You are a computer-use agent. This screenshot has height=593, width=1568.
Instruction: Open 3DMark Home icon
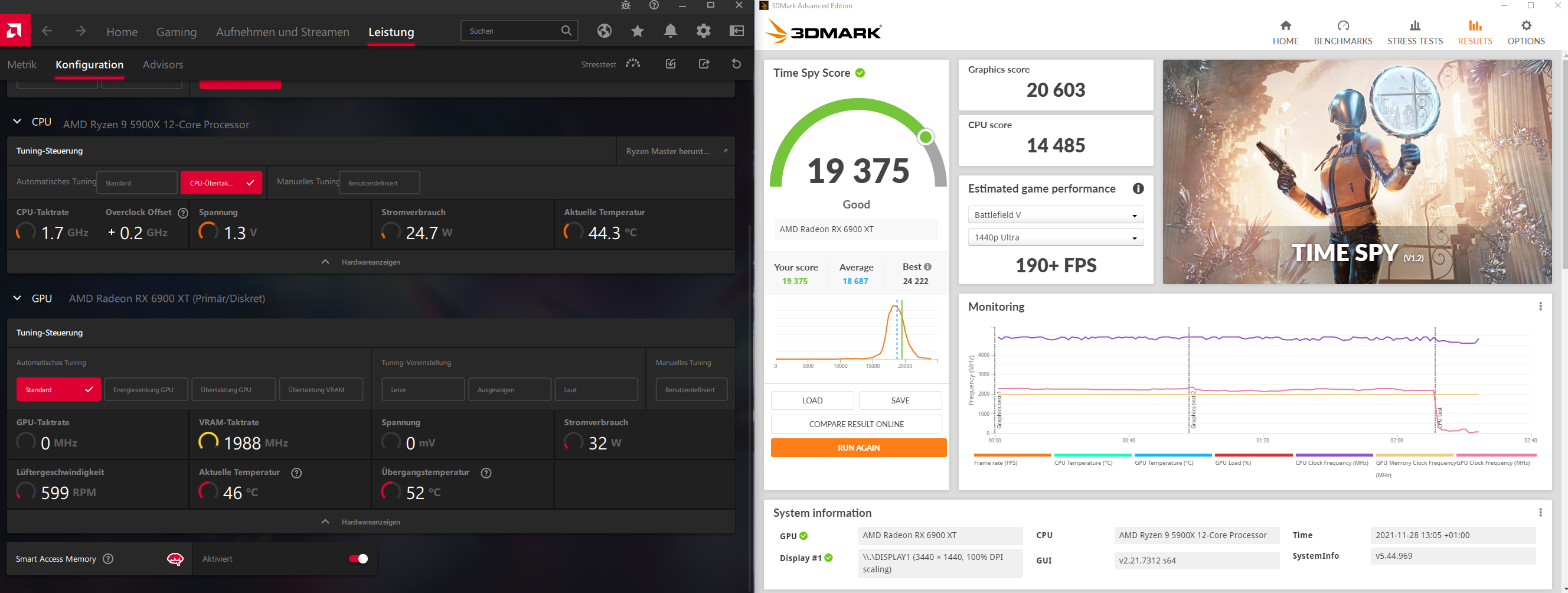coord(1286,25)
